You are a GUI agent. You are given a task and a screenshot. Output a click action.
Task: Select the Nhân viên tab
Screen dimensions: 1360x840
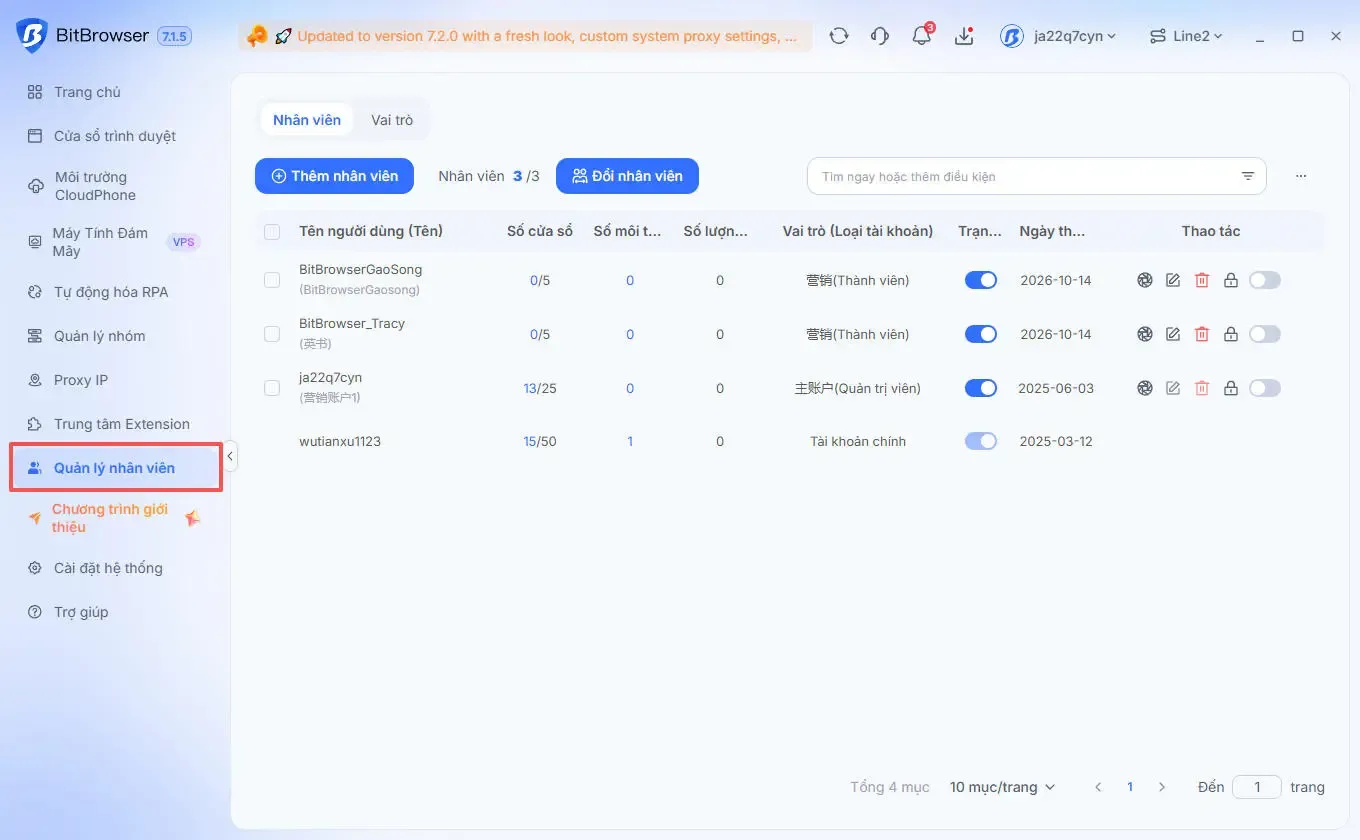click(307, 120)
